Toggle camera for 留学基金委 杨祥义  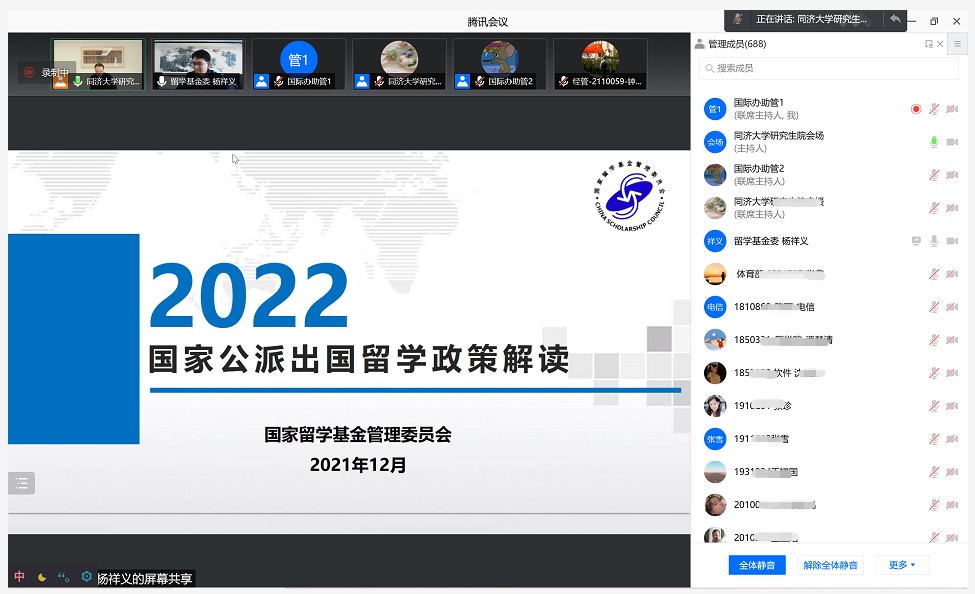tap(952, 241)
